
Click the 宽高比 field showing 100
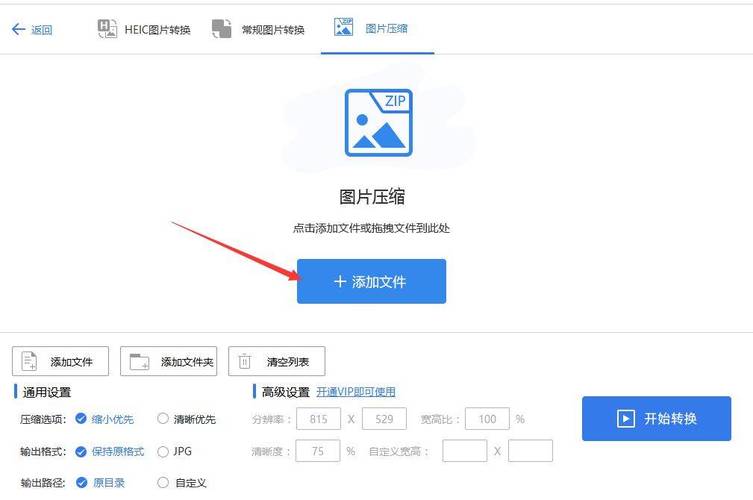487,419
